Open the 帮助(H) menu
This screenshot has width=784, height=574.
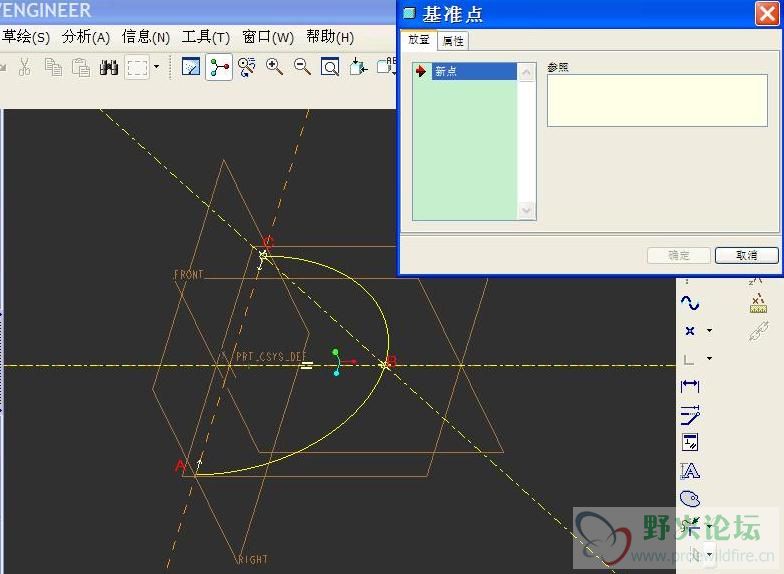pos(330,37)
